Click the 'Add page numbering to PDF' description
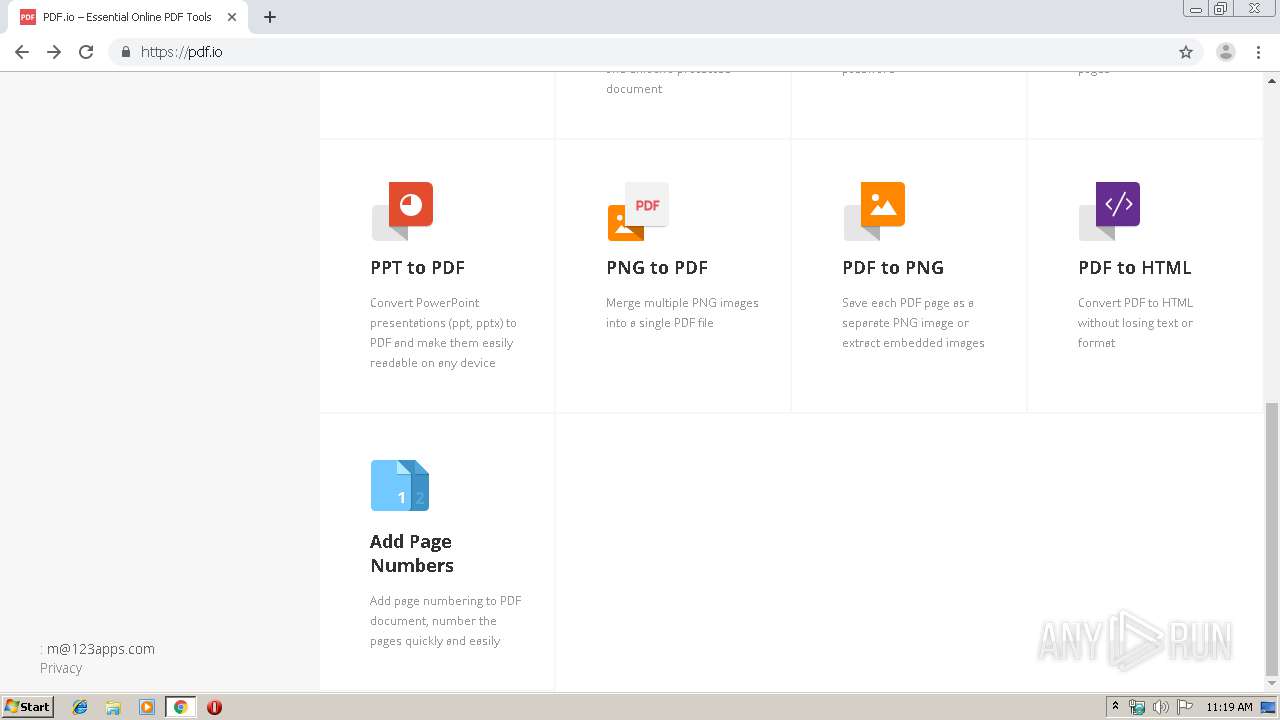The image size is (1280, 720). pyautogui.click(x=446, y=620)
